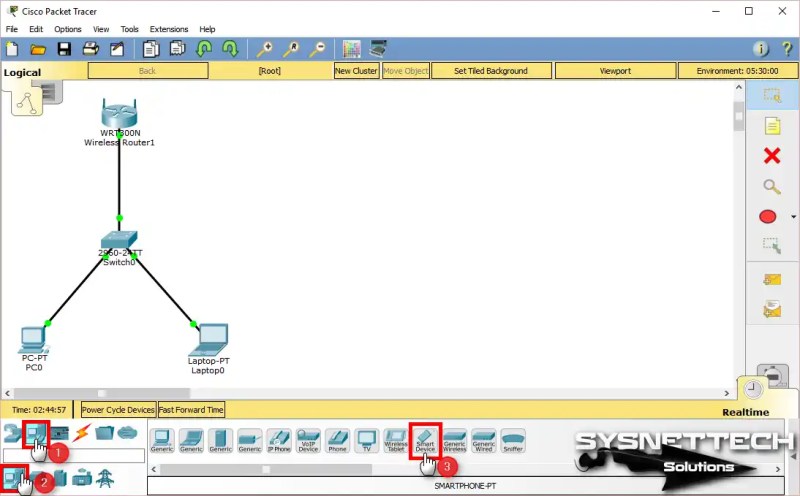Select the red ellipse drawing tool
Image resolution: width=800 pixels, height=496 pixels.
tap(768, 217)
